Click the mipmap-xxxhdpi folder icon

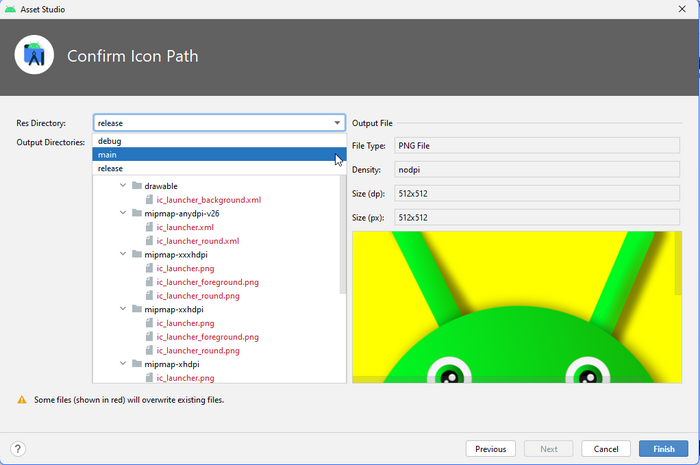click(x=136, y=255)
